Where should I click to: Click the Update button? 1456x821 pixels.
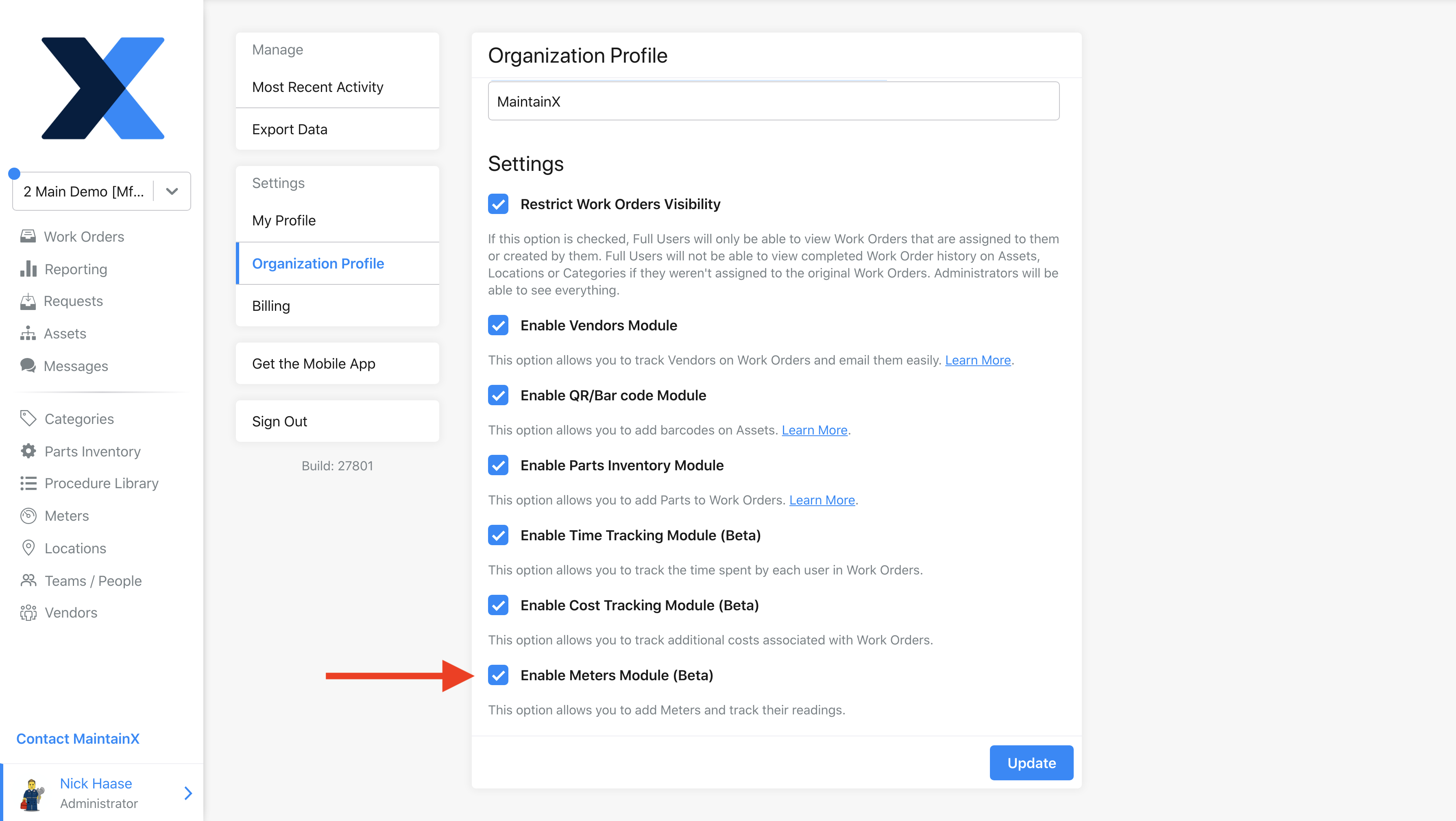click(1032, 762)
